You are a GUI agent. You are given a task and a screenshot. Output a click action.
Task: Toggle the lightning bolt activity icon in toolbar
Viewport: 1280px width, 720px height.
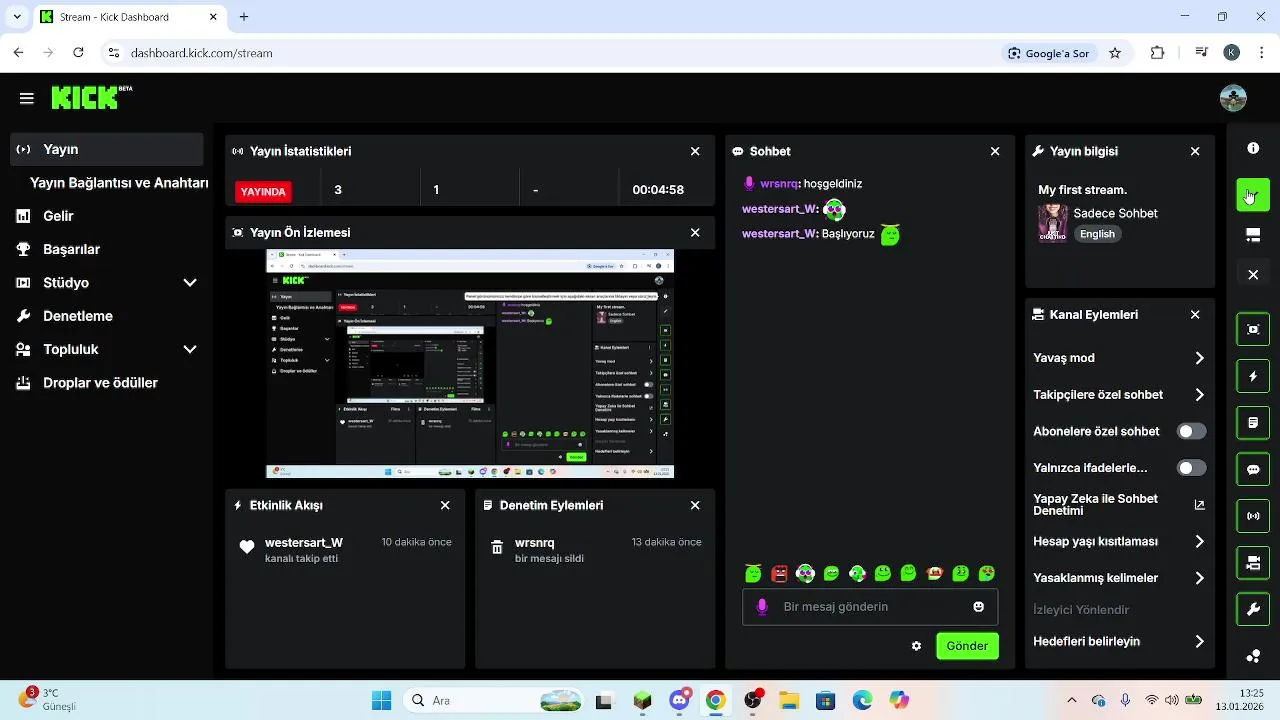click(1253, 376)
